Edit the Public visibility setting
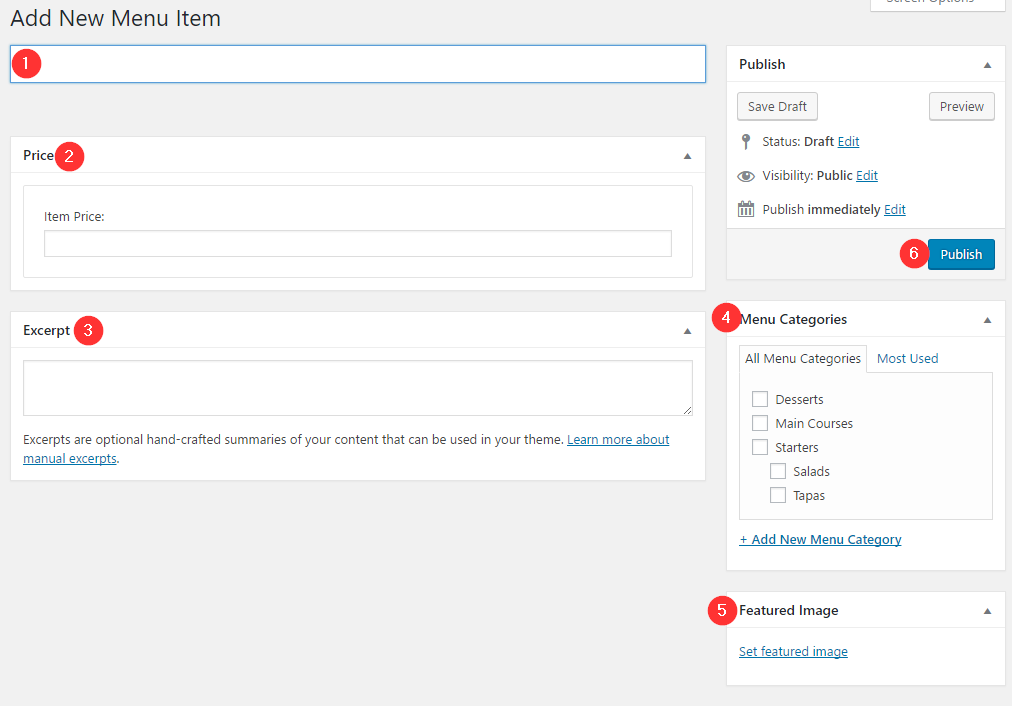This screenshot has height=706, width=1012. [867, 176]
